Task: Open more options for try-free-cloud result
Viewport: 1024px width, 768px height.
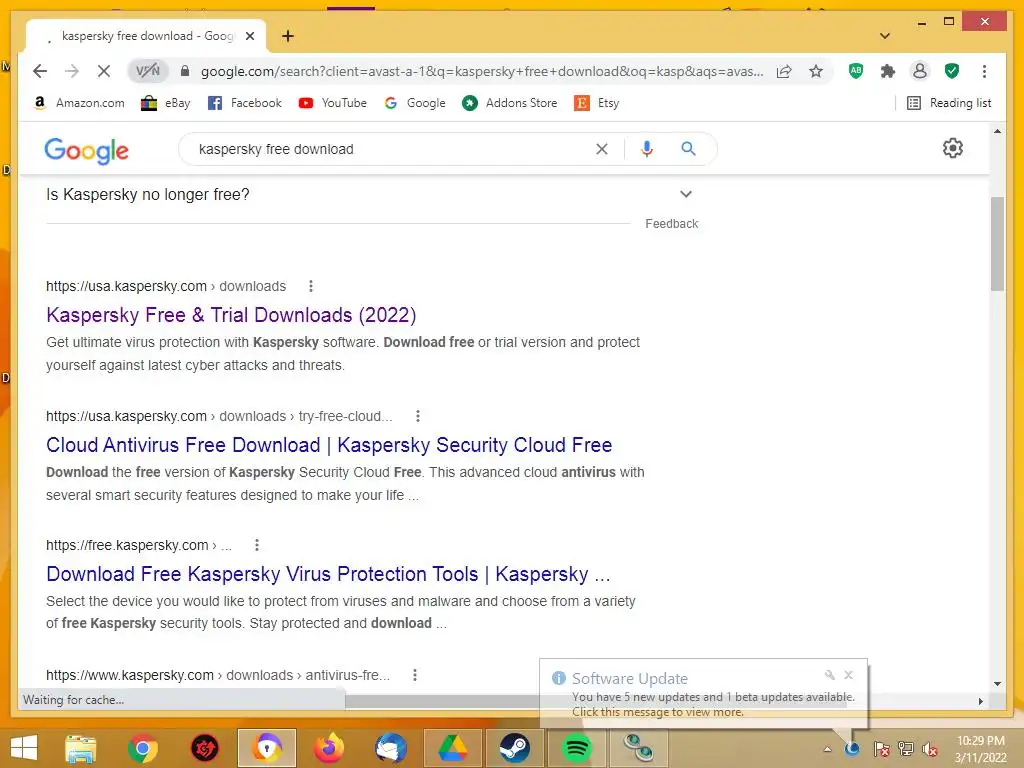Action: coord(418,416)
